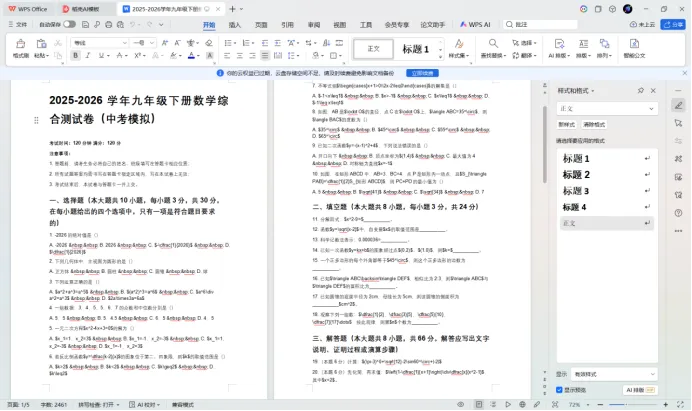Image resolution: width=692 pixels, height=411 pixels.
Task: Align text right using the ribbon icon
Action: (x=252, y=56)
